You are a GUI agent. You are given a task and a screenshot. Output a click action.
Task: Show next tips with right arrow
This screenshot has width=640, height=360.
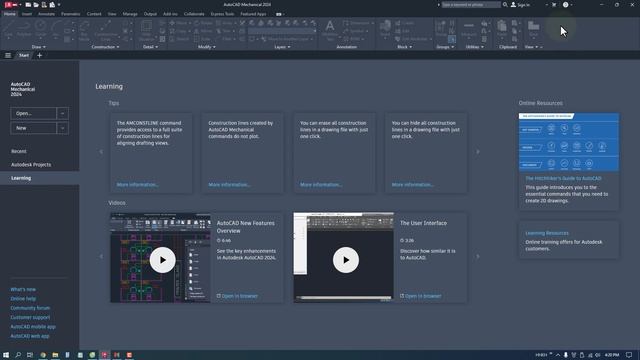tap(478, 152)
